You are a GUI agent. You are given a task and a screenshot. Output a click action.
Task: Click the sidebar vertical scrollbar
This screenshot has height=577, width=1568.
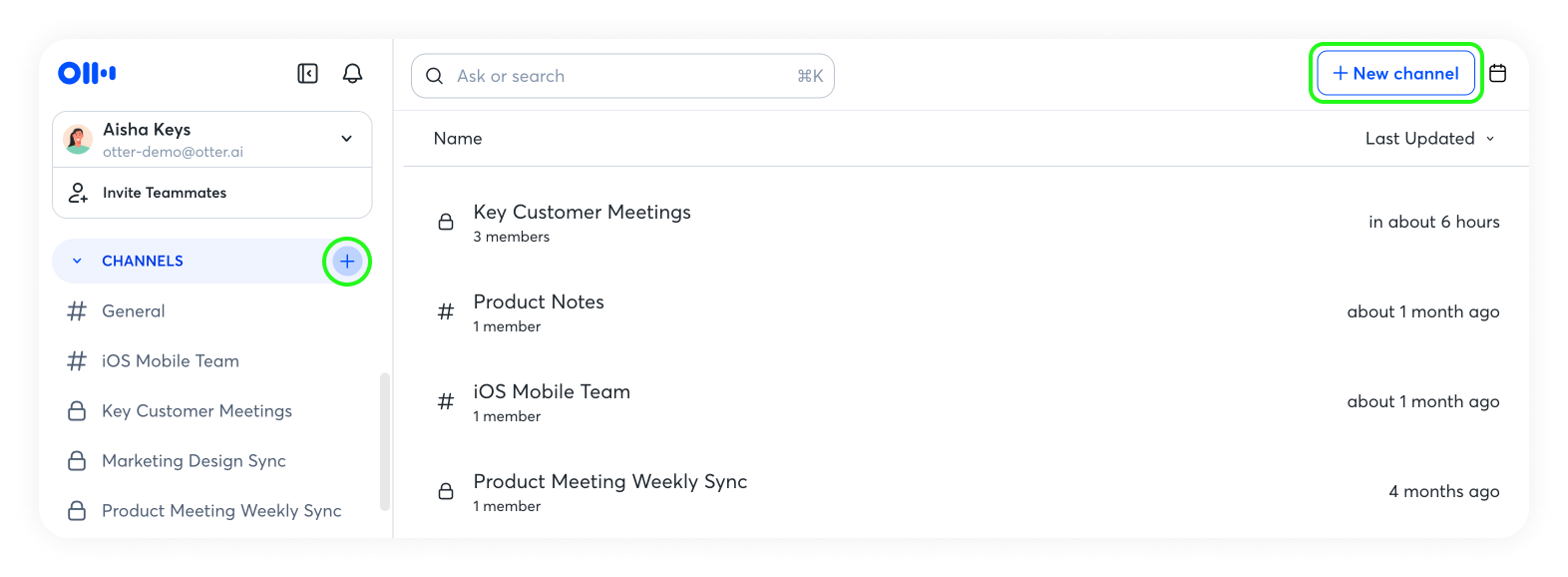(385, 441)
